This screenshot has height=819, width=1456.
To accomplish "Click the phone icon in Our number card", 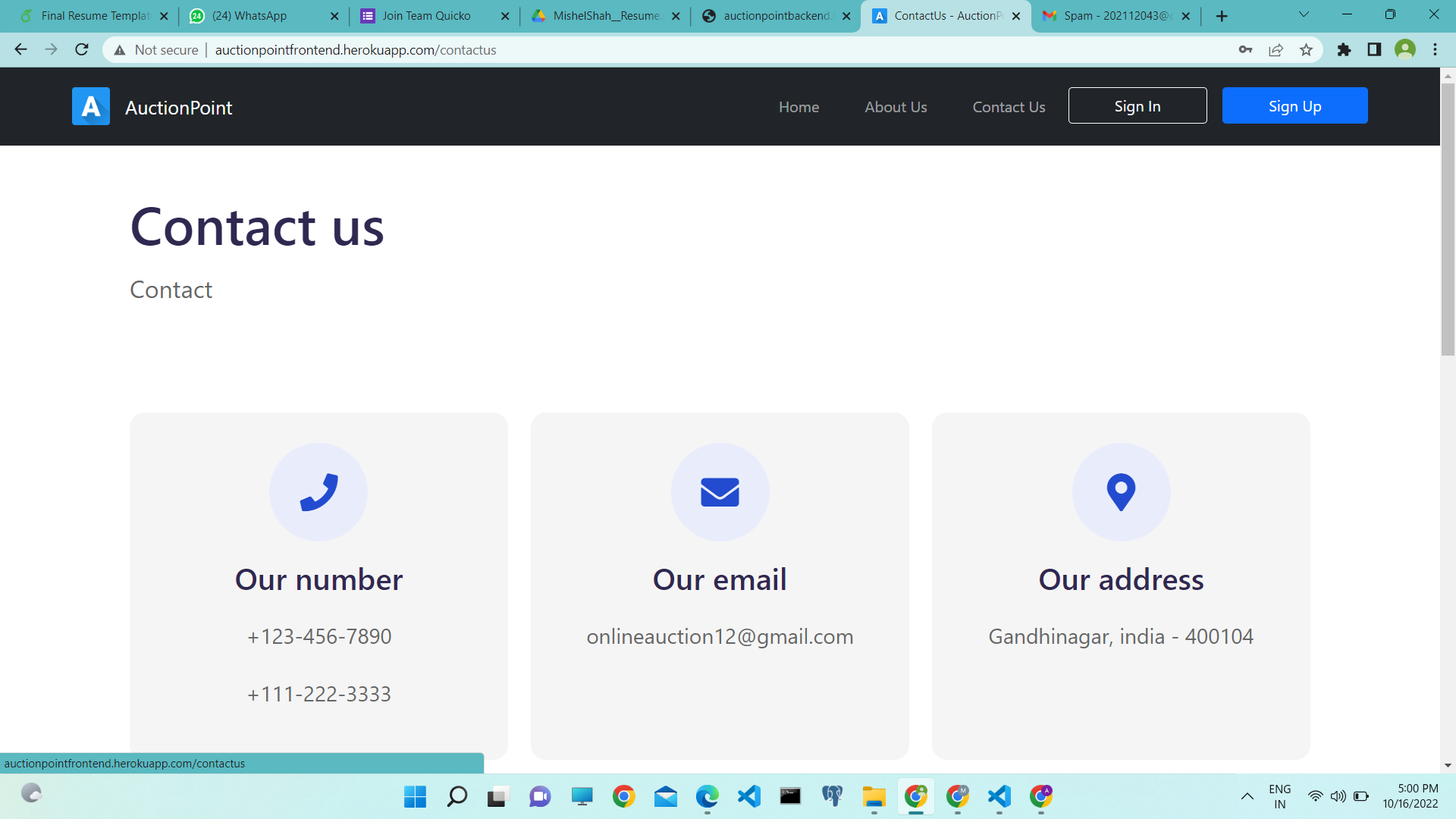I will point(318,492).
